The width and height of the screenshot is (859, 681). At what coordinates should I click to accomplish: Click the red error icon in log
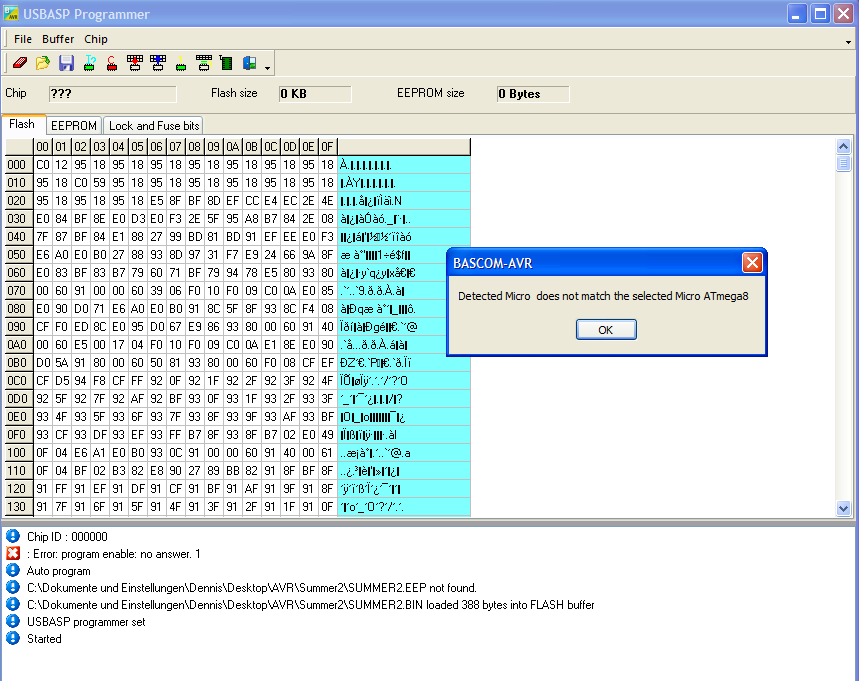[x=13, y=553]
